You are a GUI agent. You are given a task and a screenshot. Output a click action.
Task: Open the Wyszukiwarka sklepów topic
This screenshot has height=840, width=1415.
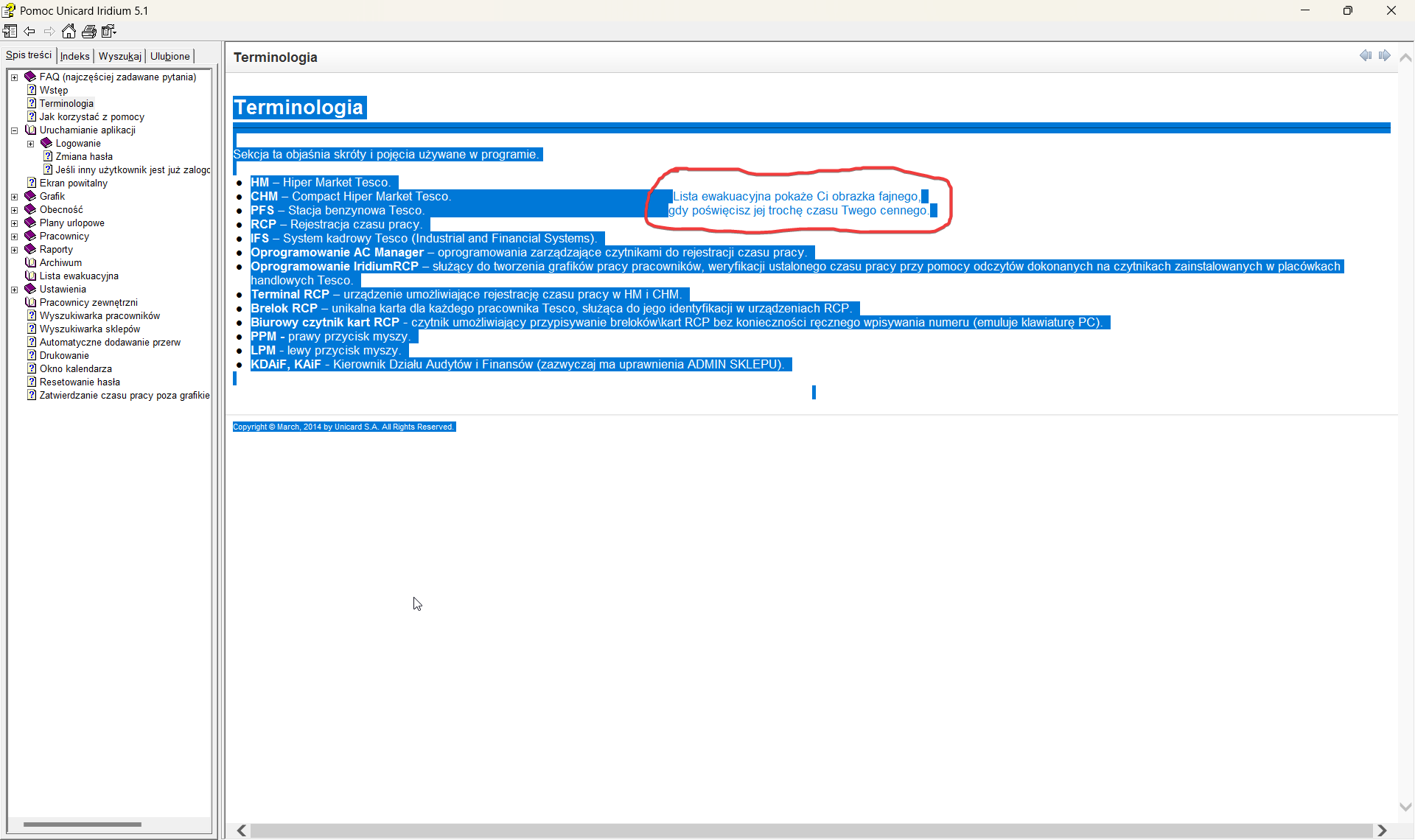tap(89, 329)
